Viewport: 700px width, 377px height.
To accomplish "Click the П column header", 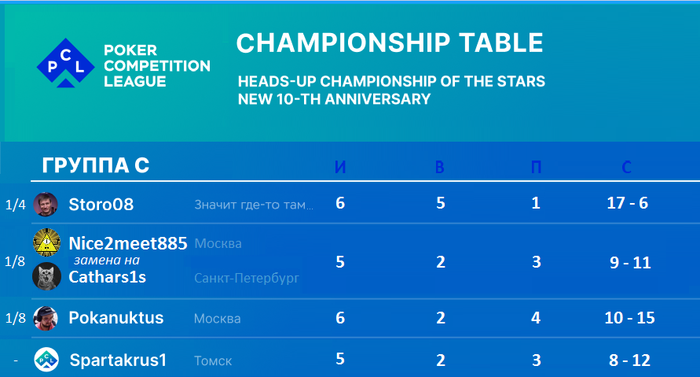I will [x=536, y=167].
